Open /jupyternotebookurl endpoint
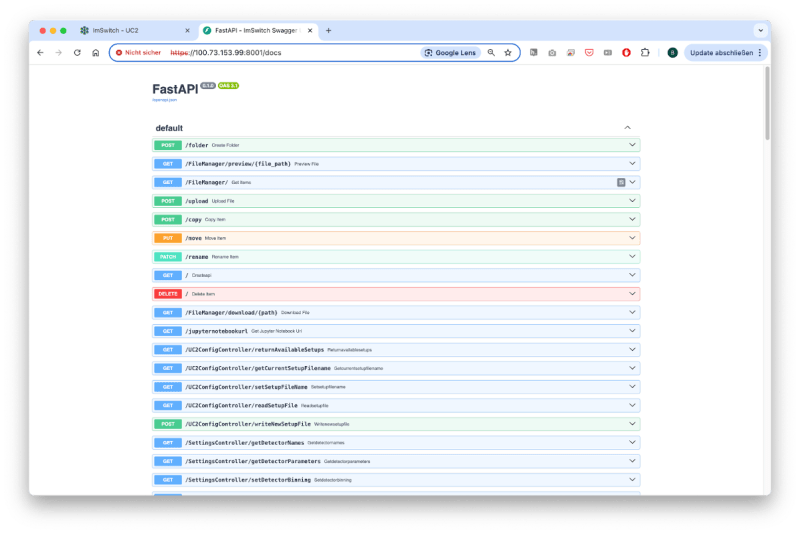 point(396,331)
